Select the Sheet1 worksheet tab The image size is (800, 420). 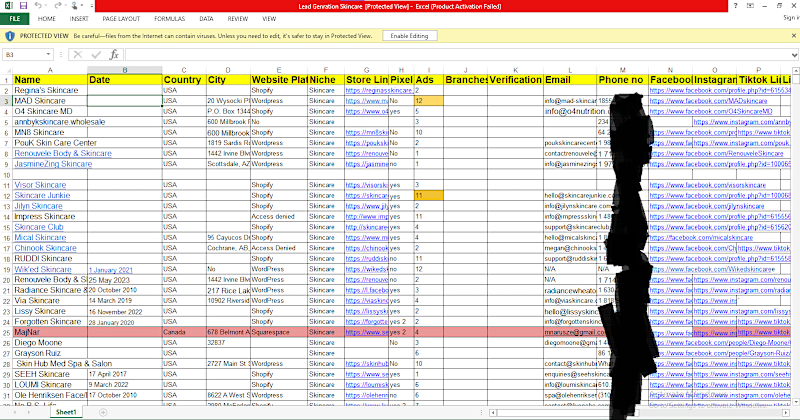point(66,412)
